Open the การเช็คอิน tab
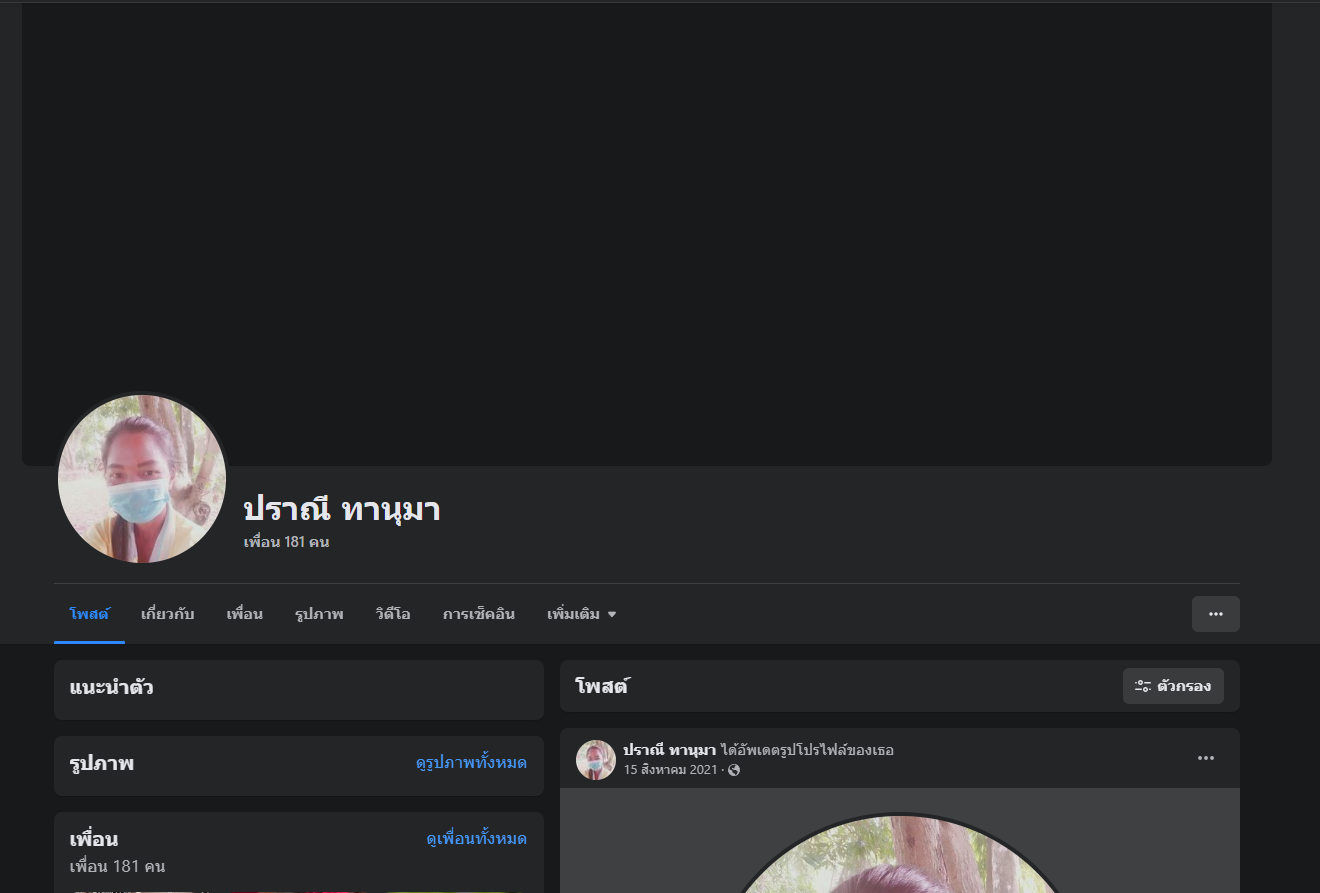Viewport: 1320px width, 893px height. point(479,614)
